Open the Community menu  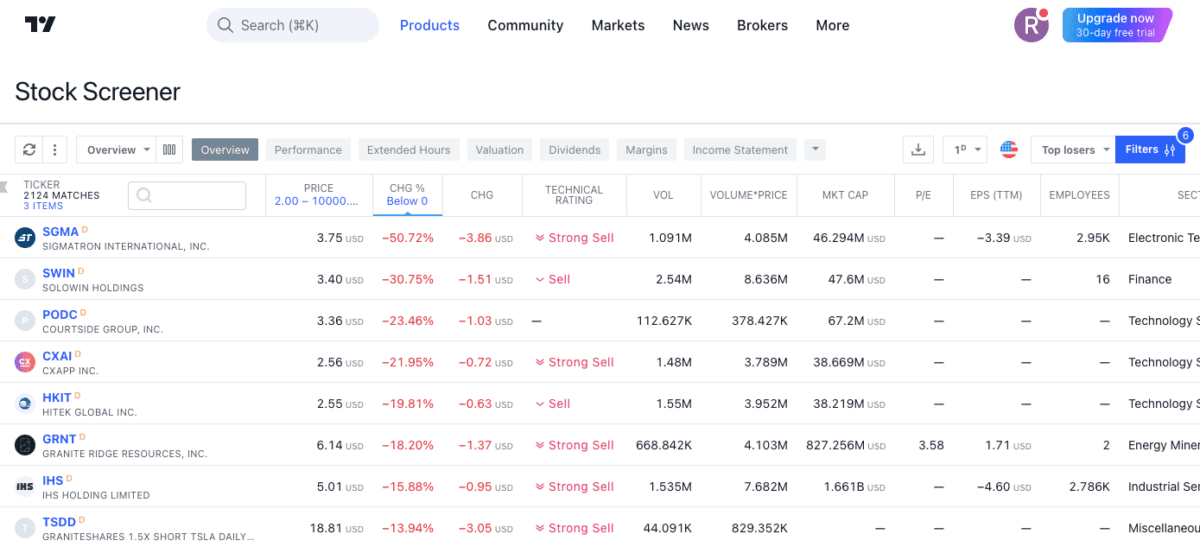coord(525,25)
